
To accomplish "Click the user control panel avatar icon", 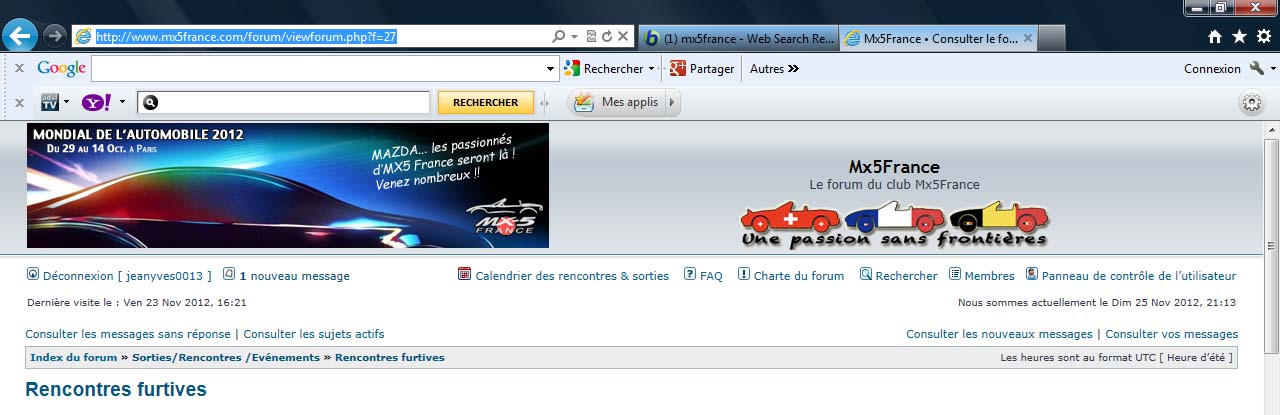I will point(1032,274).
